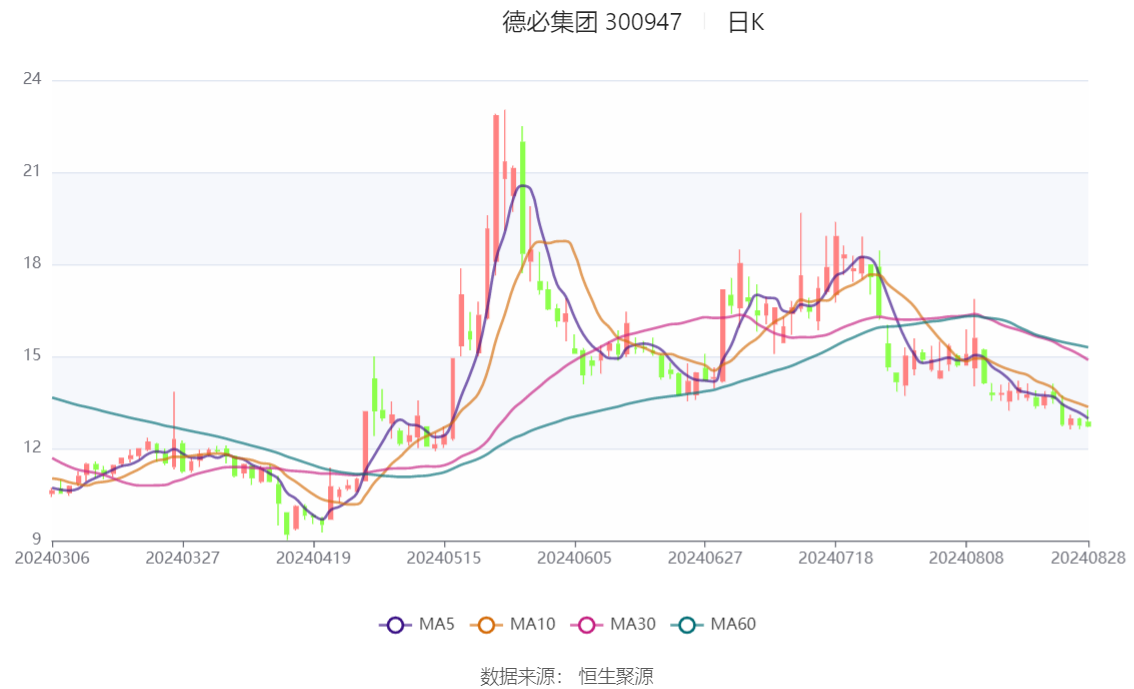The image size is (1134, 689).
Task: Click x-axis date label 20240828
Action: 1088,558
